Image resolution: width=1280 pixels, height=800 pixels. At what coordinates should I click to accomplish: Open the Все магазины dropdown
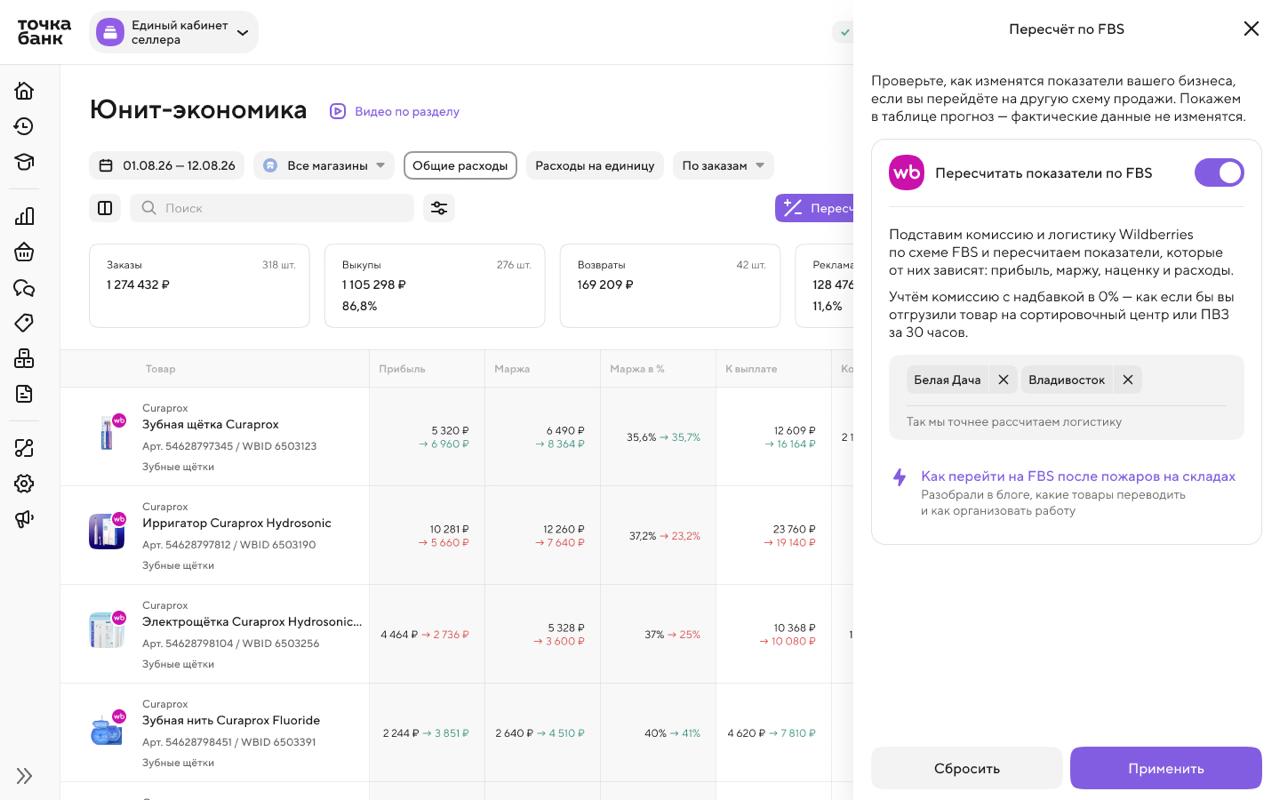[324, 166]
